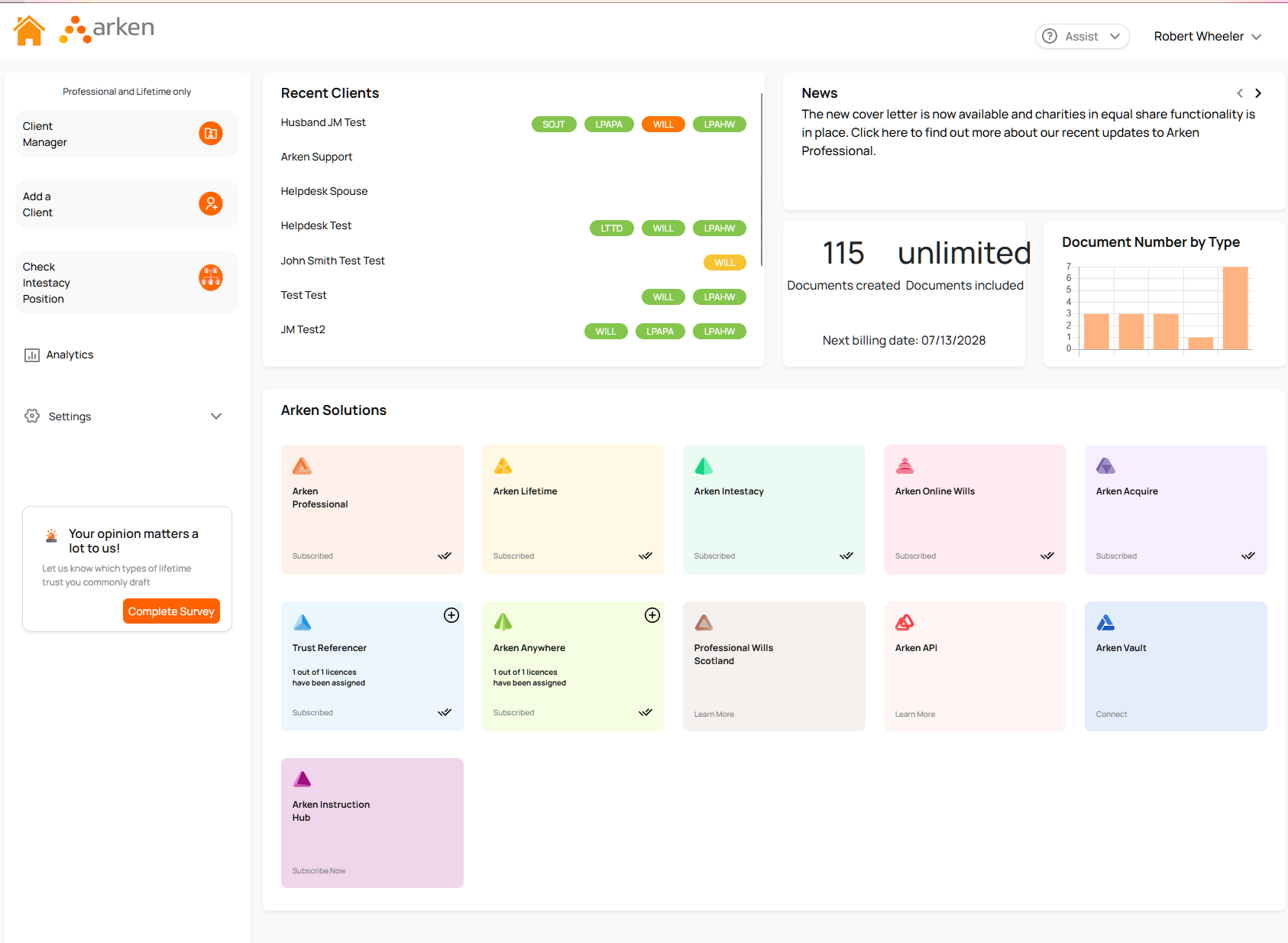1288x943 pixels.
Task: Click the Analytics chart icon
Action: point(32,355)
